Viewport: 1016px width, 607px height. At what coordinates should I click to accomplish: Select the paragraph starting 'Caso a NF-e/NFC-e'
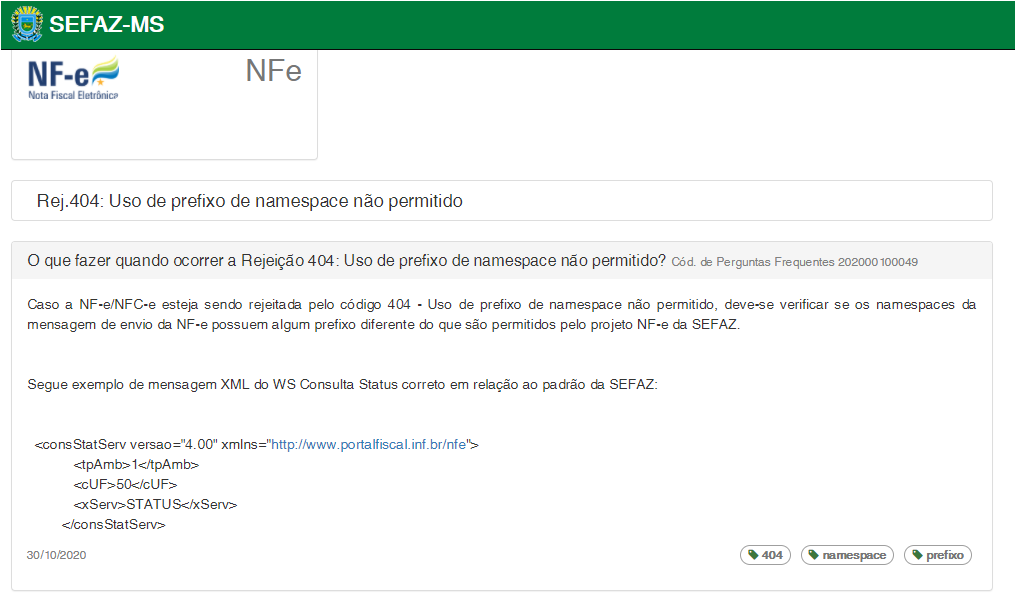(x=502, y=314)
